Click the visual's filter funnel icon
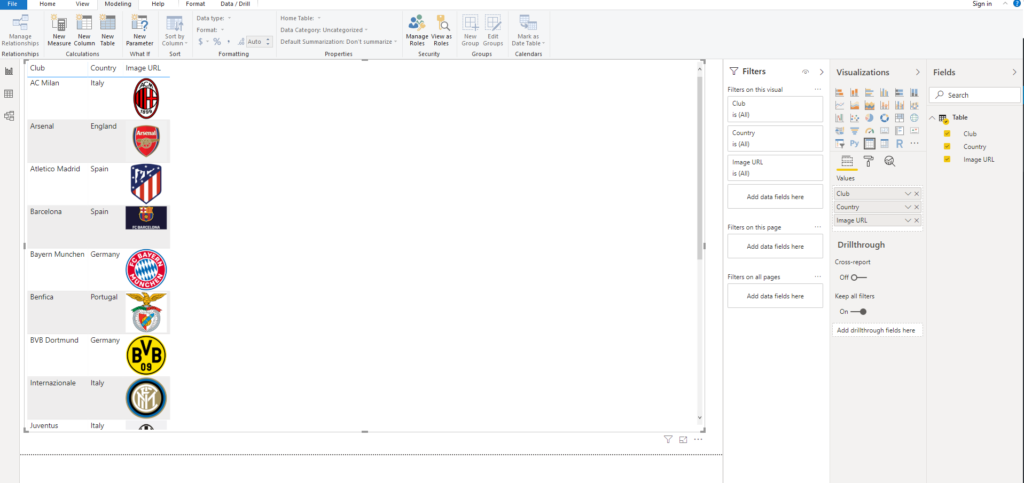The image size is (1024, 483). click(668, 439)
